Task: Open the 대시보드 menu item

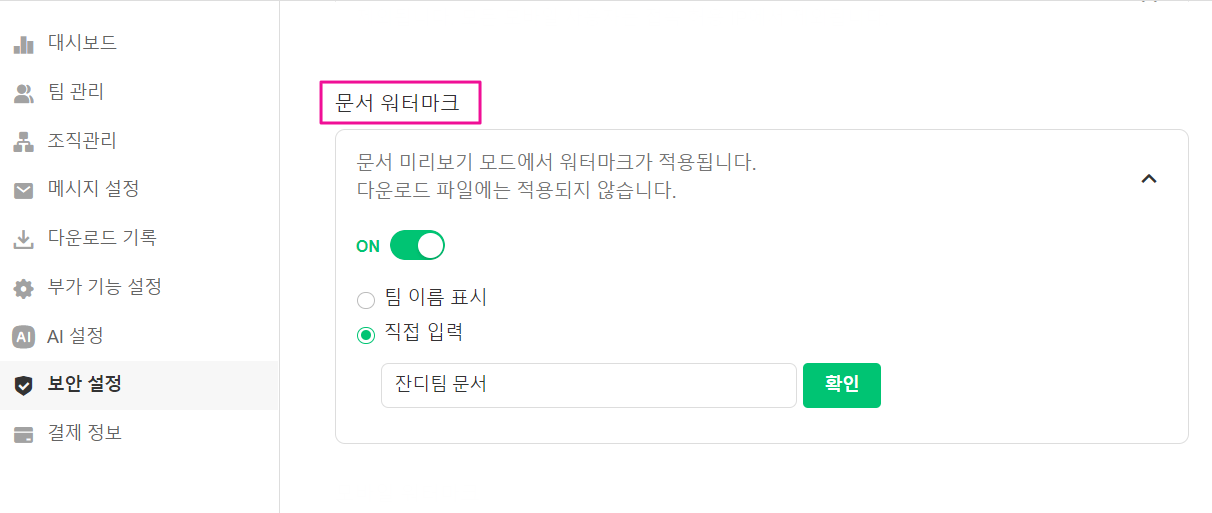Action: point(82,43)
